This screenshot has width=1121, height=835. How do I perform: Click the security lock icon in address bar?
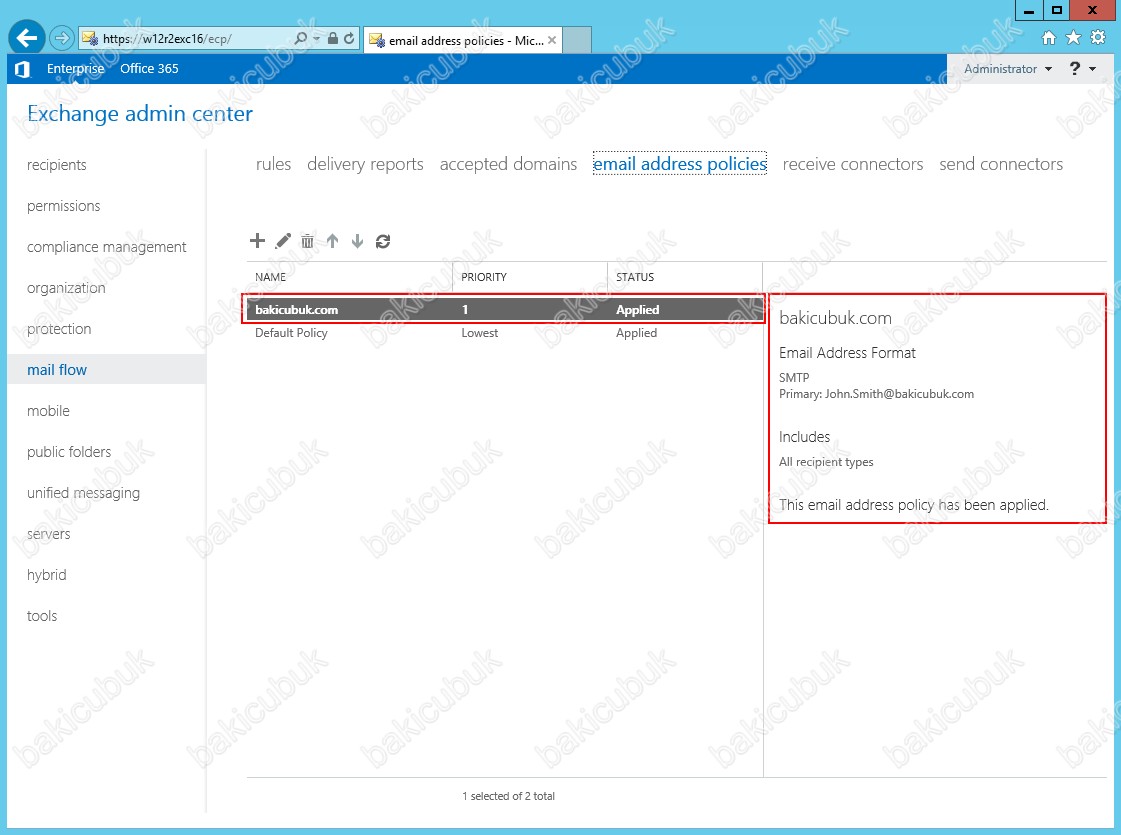pos(332,39)
